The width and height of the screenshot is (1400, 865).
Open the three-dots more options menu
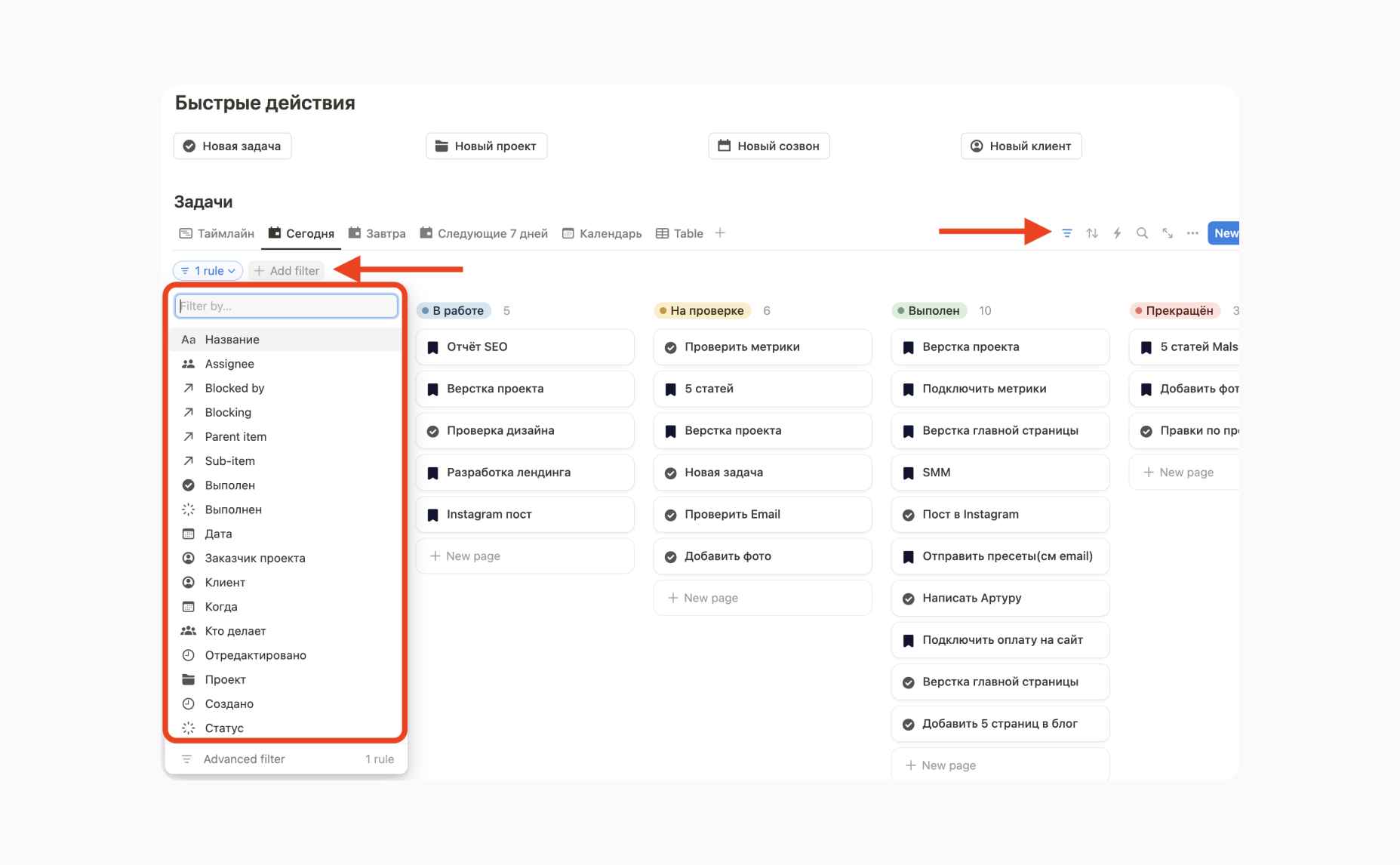point(1192,233)
